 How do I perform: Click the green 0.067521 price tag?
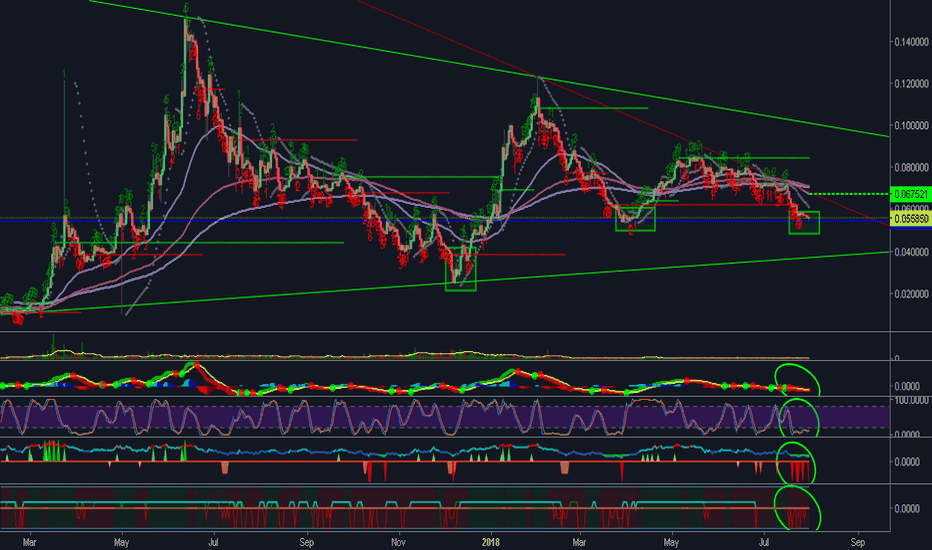tap(909, 194)
